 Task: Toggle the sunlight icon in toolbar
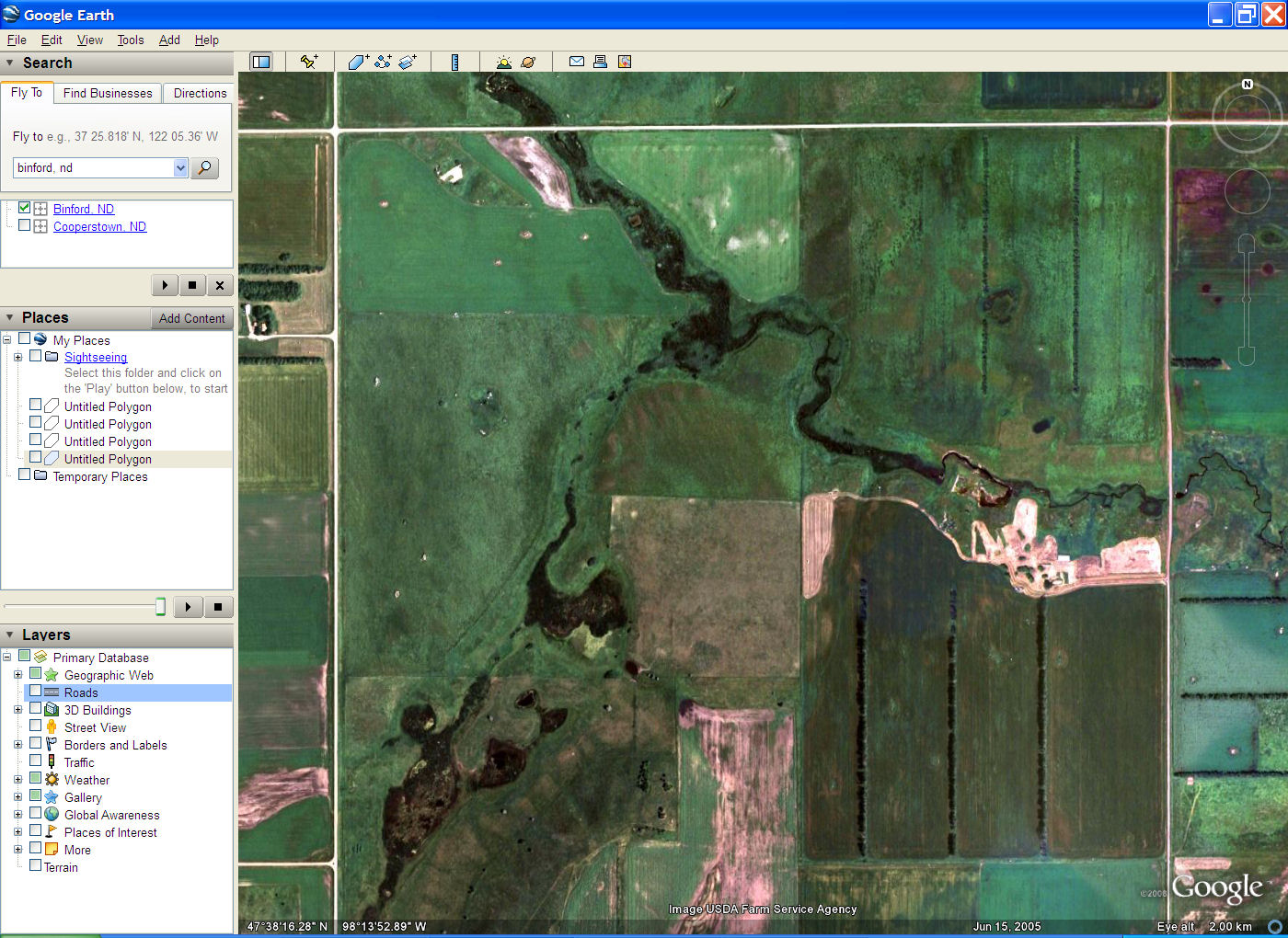coord(503,62)
